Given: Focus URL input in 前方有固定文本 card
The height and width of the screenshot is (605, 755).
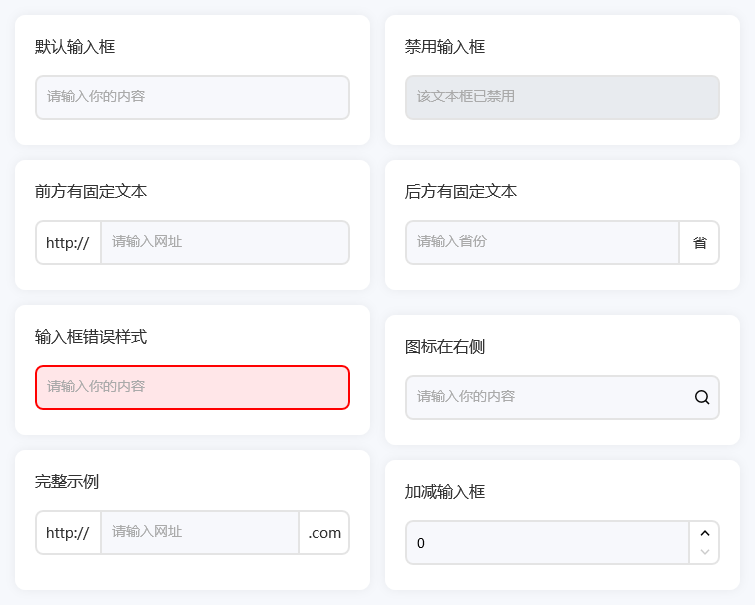Looking at the screenshot, I should 225,242.
